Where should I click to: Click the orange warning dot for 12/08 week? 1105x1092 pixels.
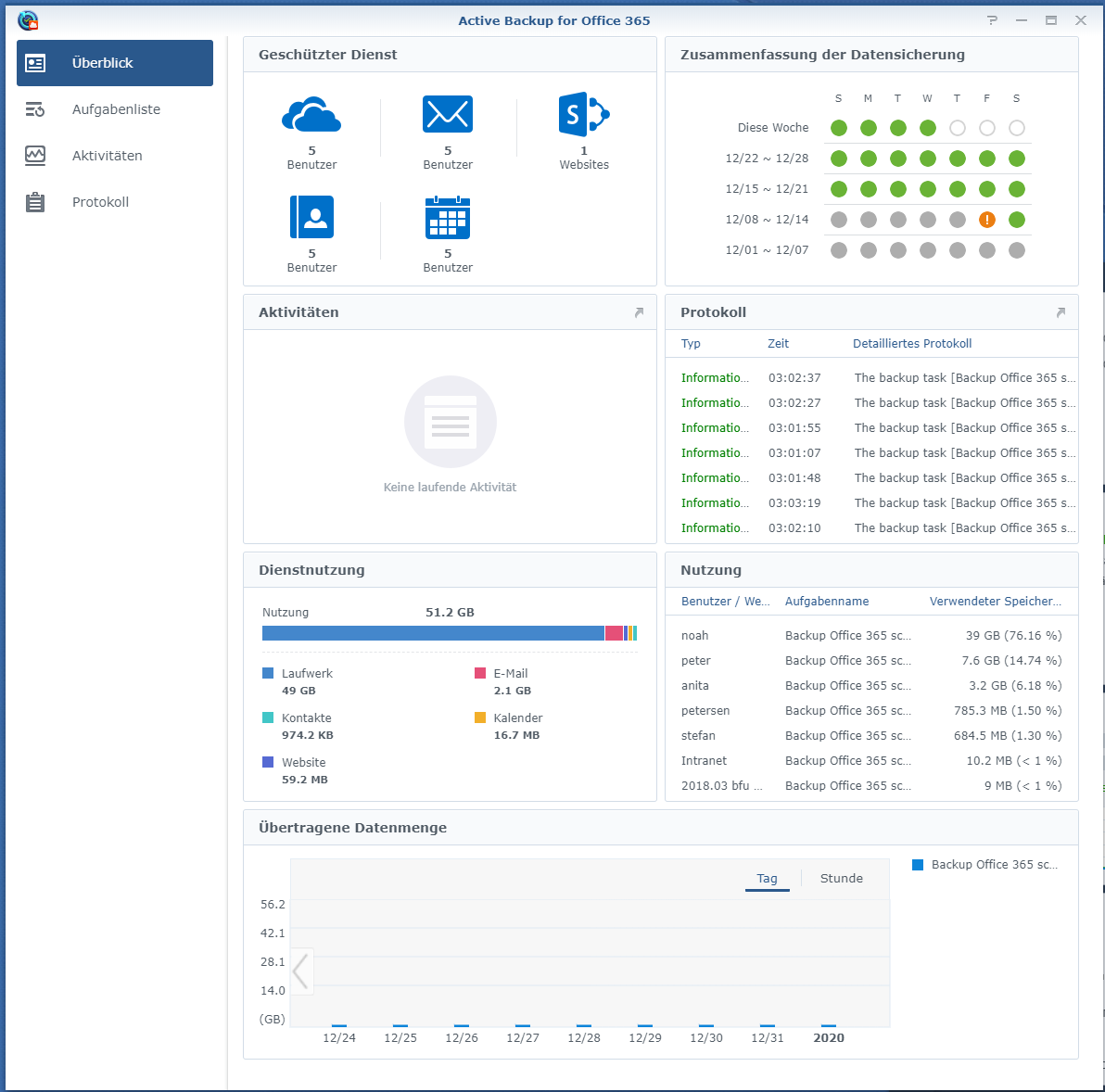point(986,220)
